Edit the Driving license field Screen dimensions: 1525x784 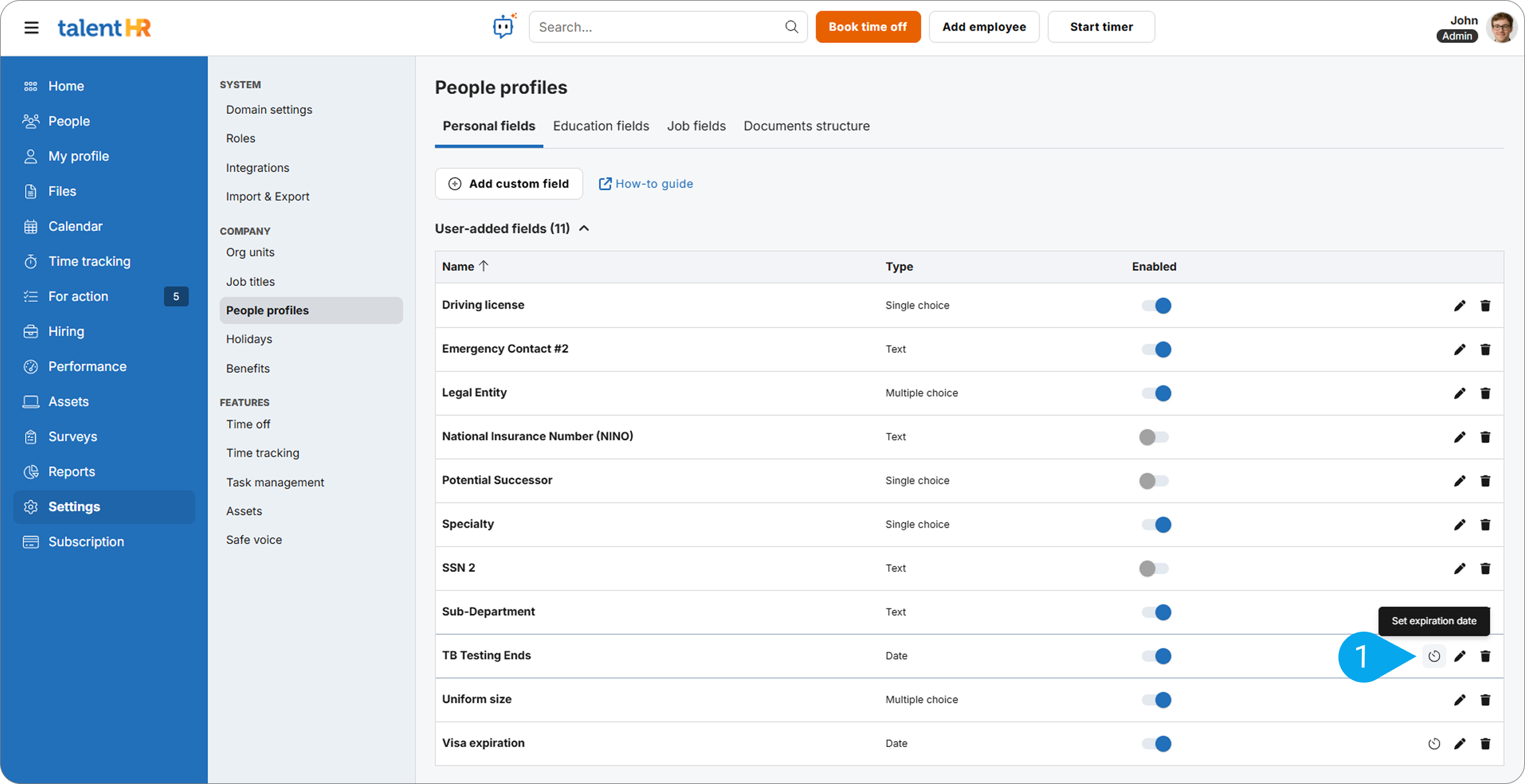(1459, 305)
